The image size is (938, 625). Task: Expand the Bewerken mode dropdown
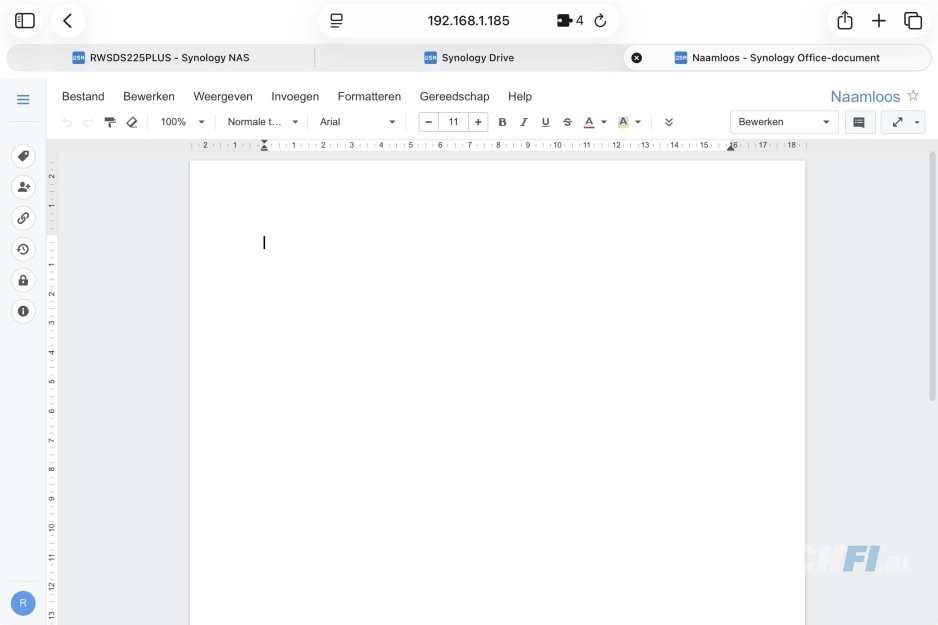point(784,122)
